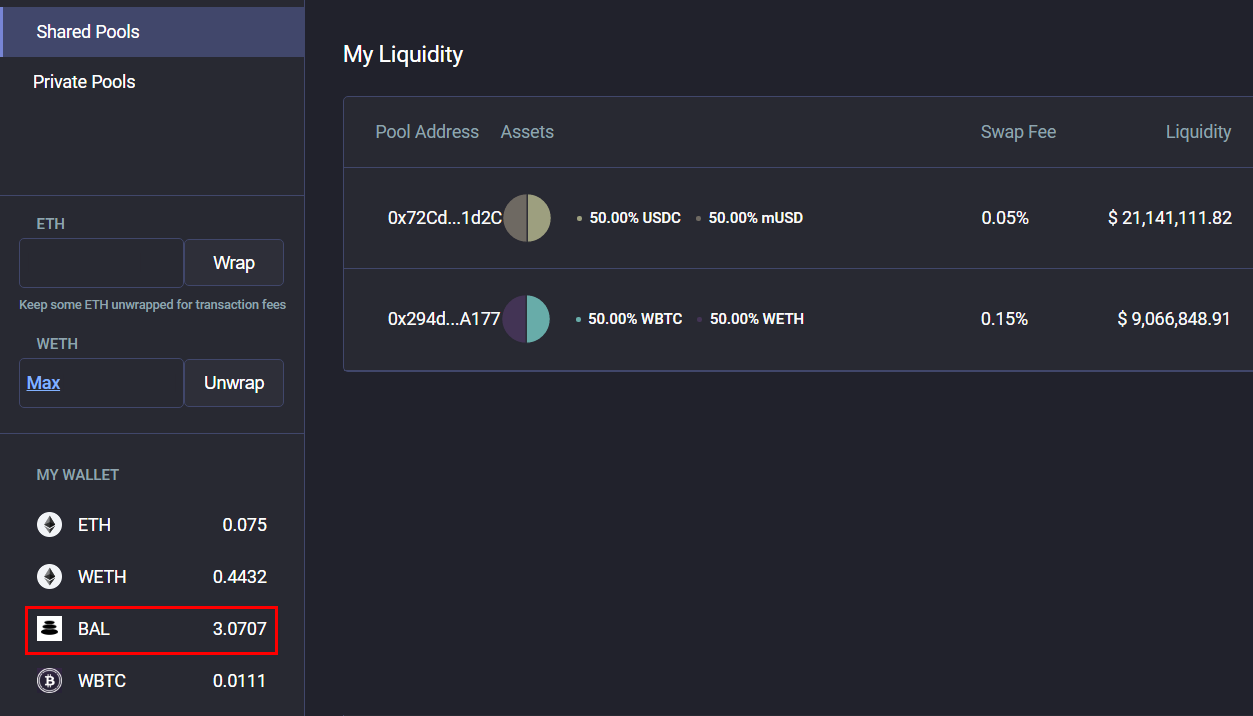The width and height of the screenshot is (1253, 716).
Task: Click the USDC/mUSD pool pie chart
Action: 527,218
